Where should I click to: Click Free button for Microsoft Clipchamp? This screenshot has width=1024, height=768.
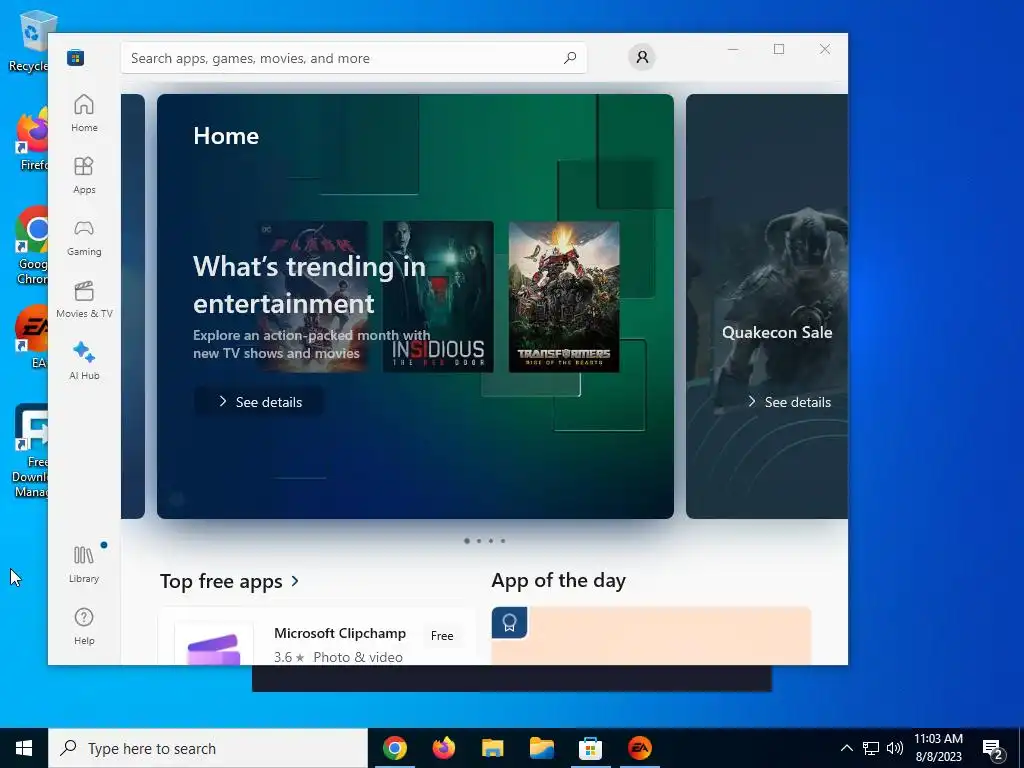[x=442, y=635]
